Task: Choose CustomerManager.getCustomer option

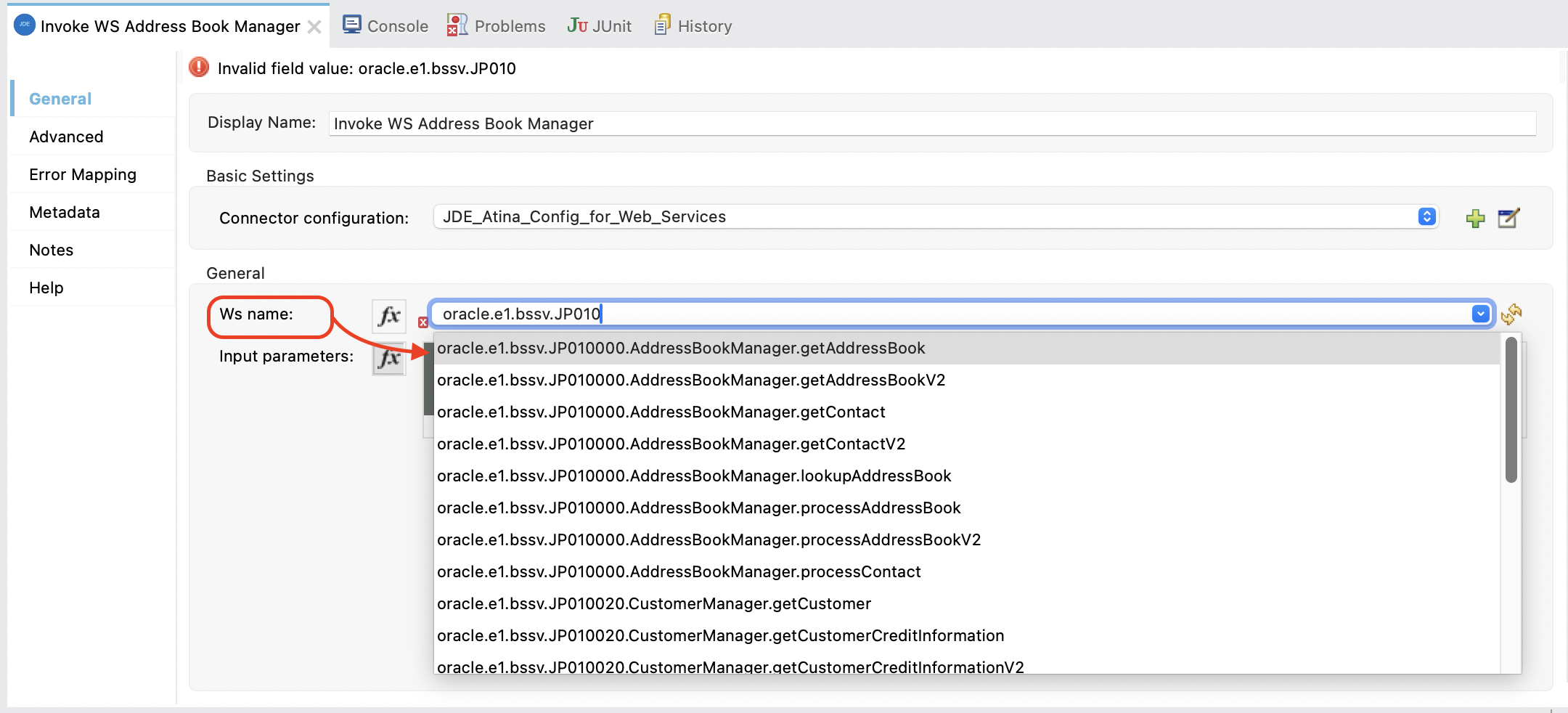Action: (653, 604)
